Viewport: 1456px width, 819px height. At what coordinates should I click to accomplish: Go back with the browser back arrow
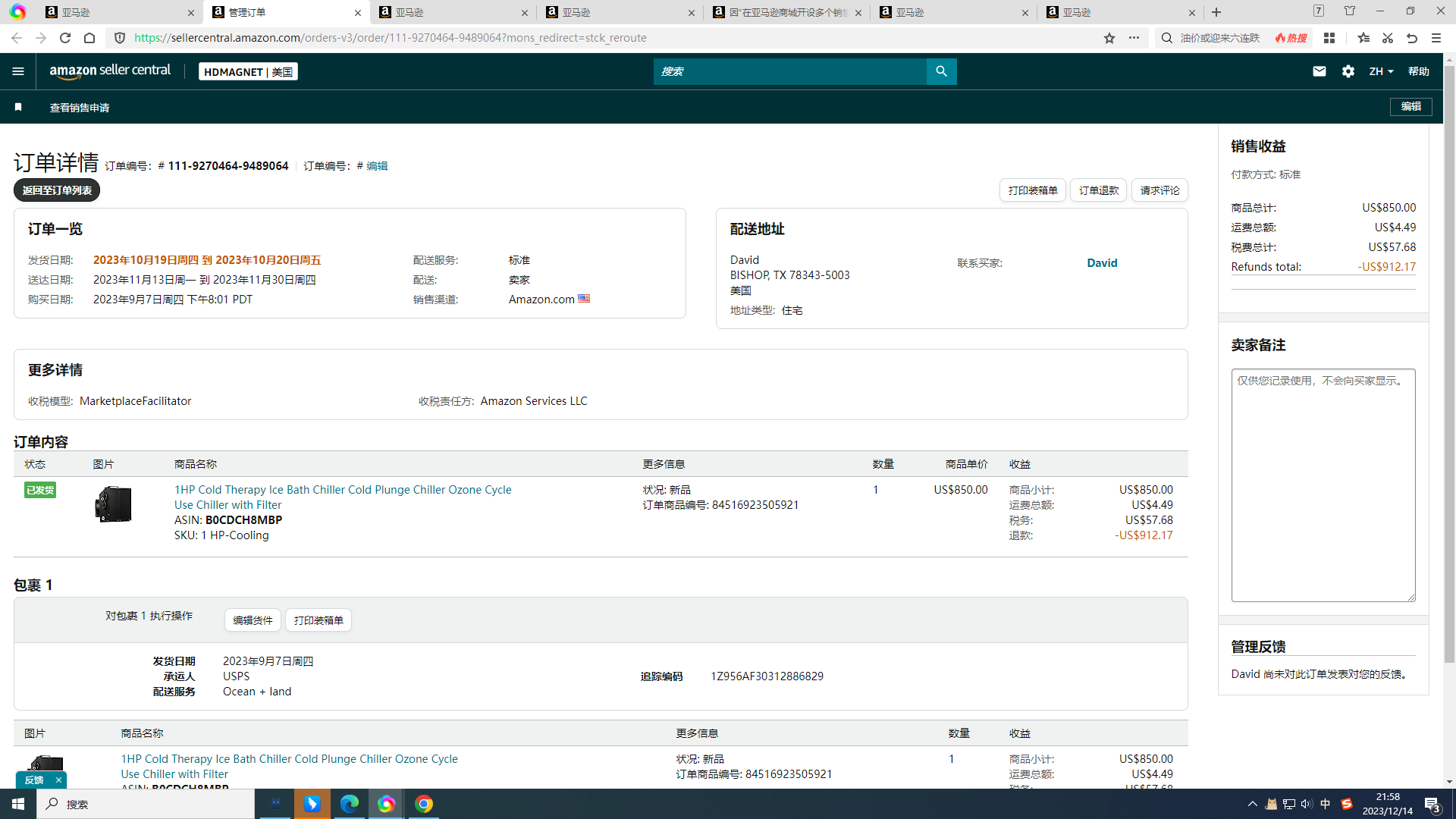click(17, 38)
